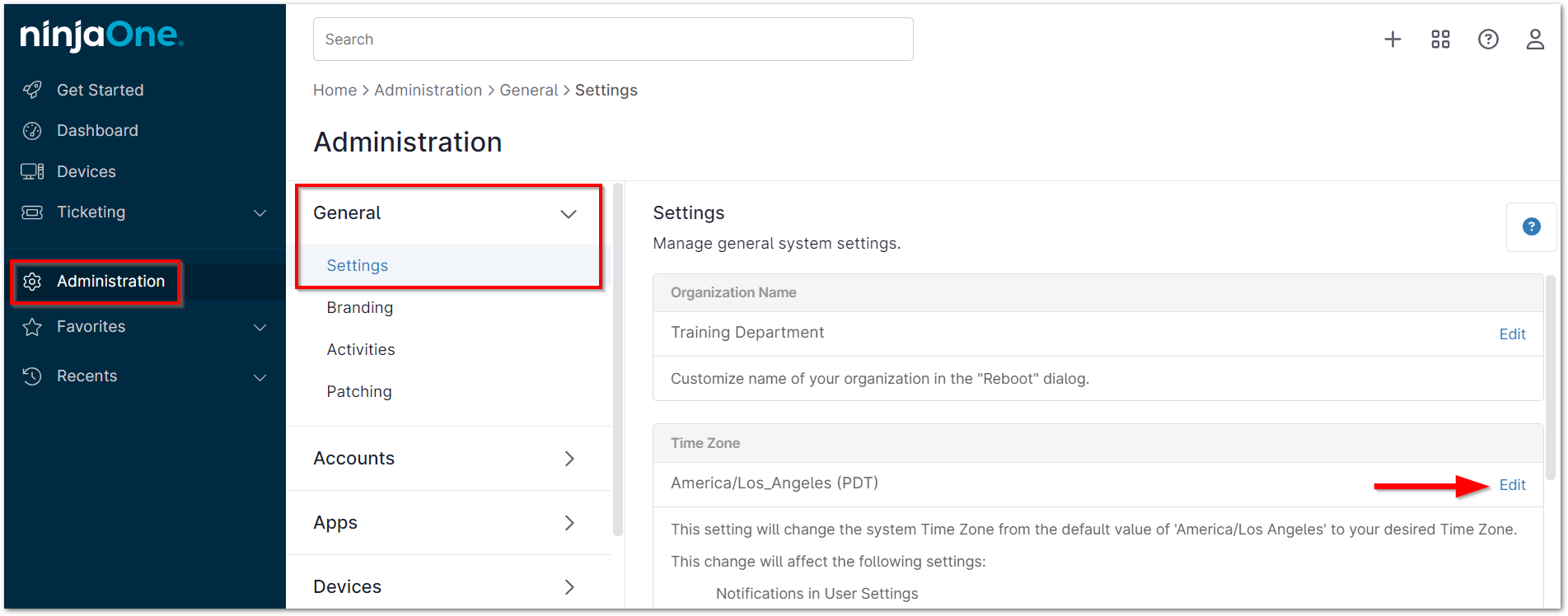Viewport: 1568px width, 616px height.
Task: Collapse the General section
Action: (568, 213)
